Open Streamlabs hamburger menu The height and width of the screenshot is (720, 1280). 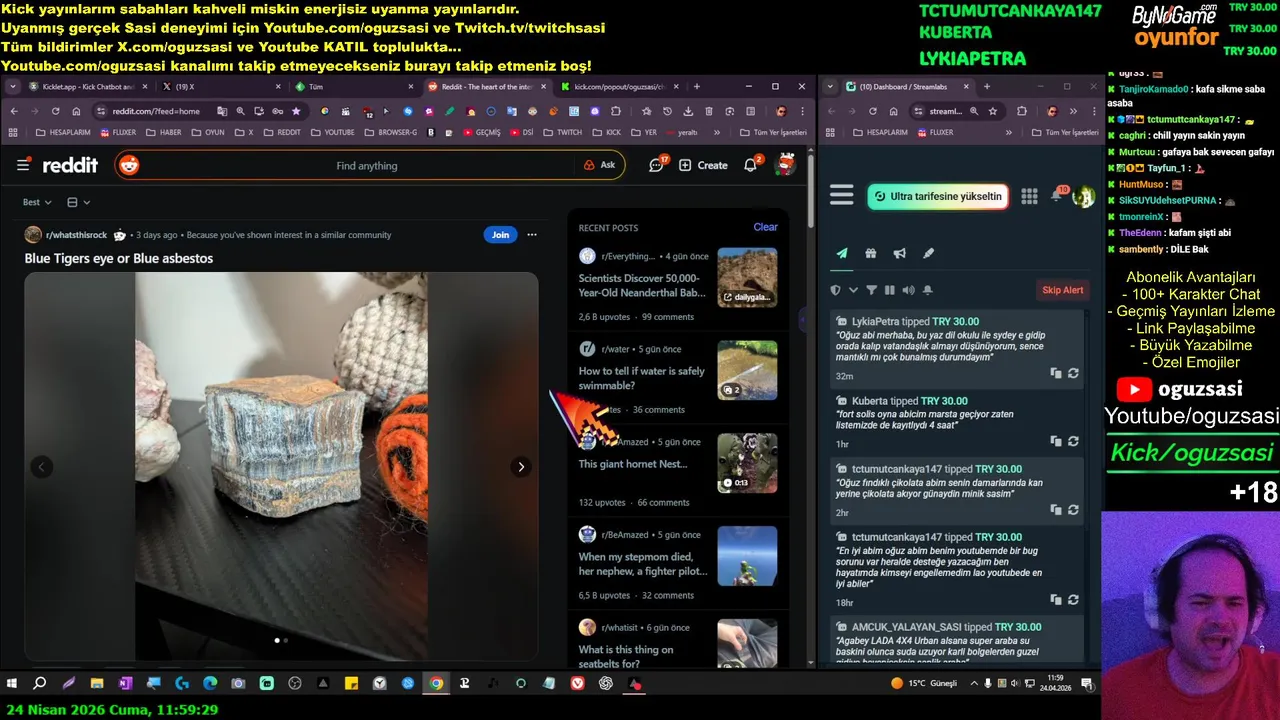pos(842,195)
